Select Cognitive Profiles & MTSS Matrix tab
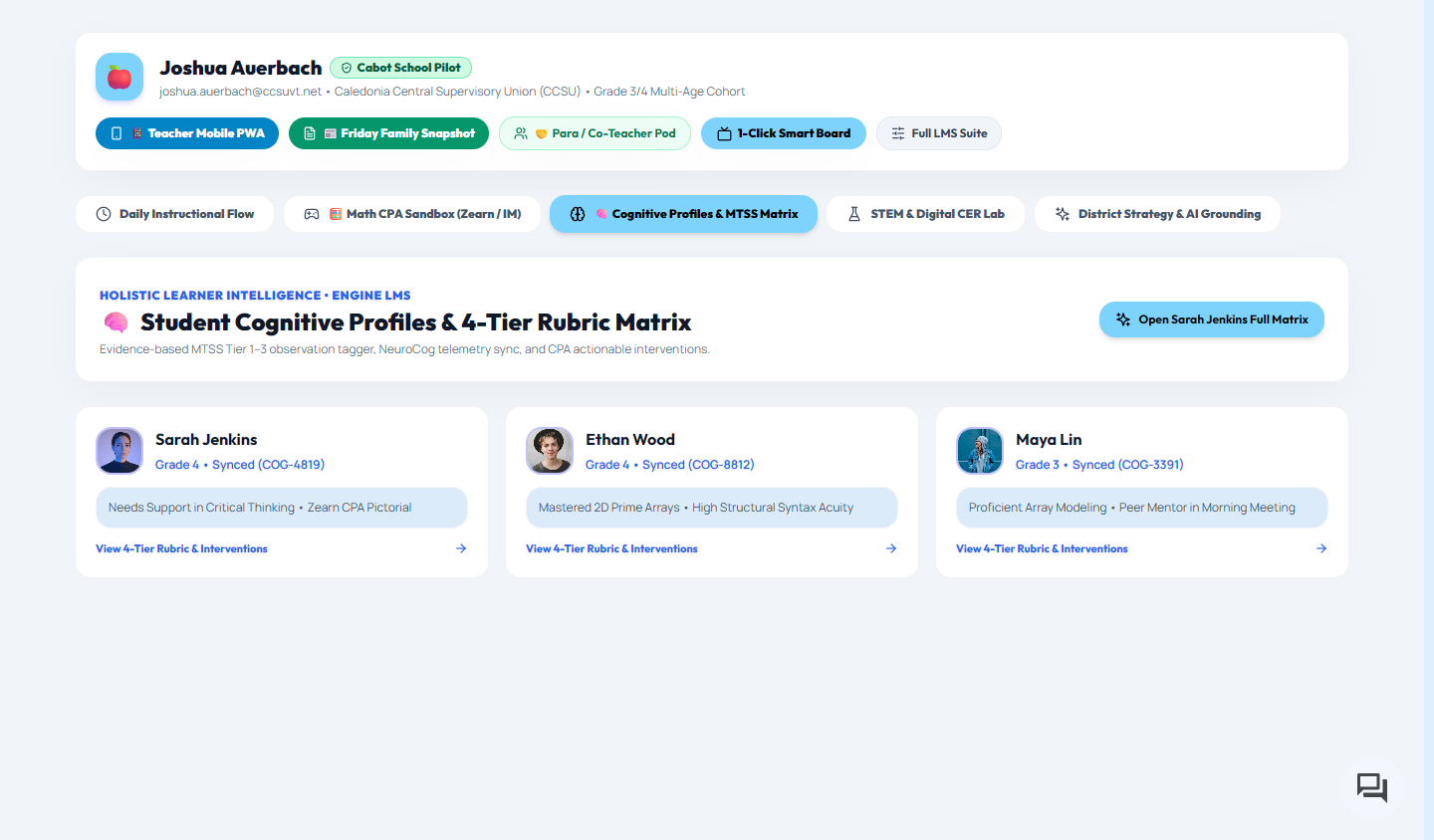 tap(683, 214)
